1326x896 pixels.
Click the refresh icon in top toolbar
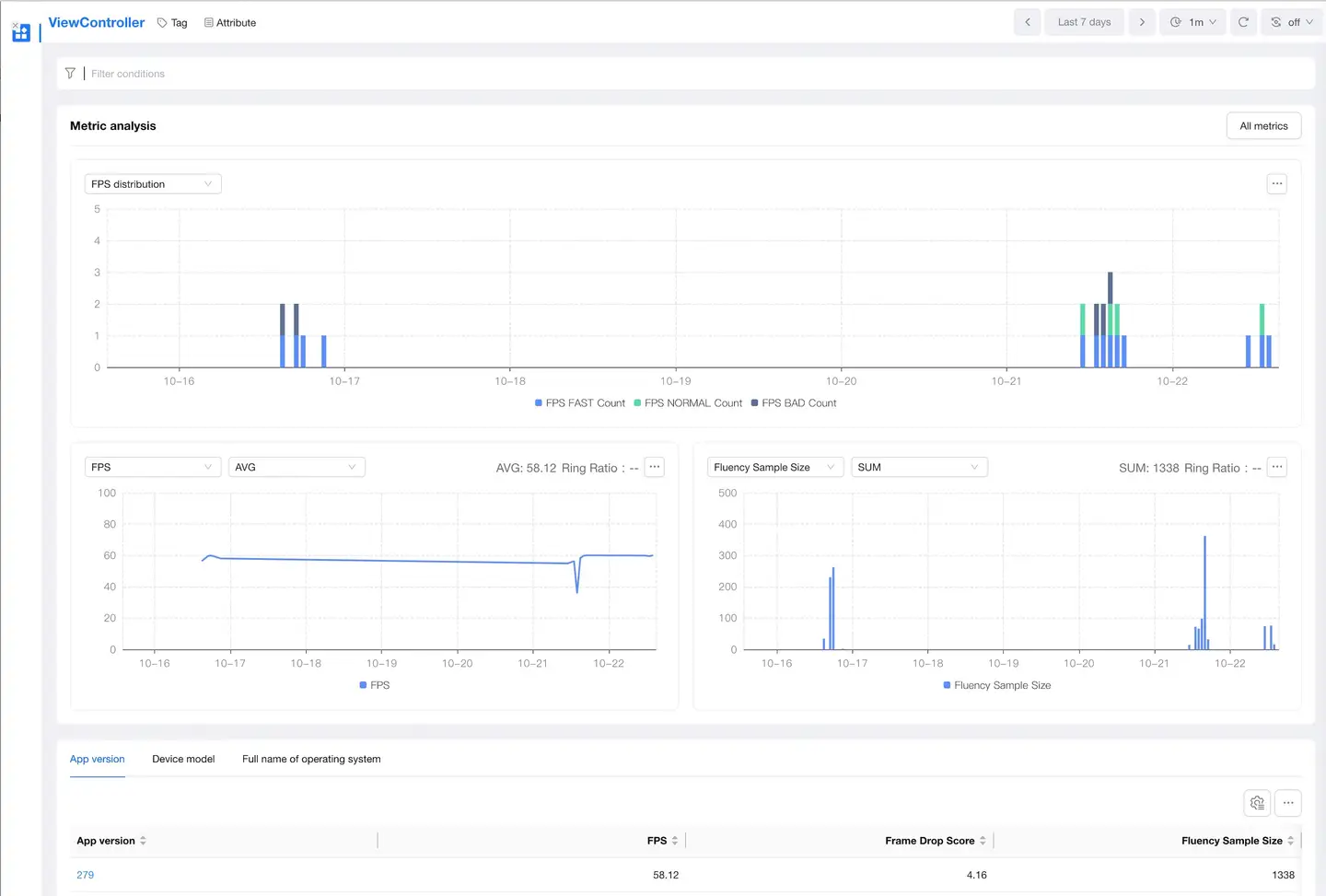1243,22
